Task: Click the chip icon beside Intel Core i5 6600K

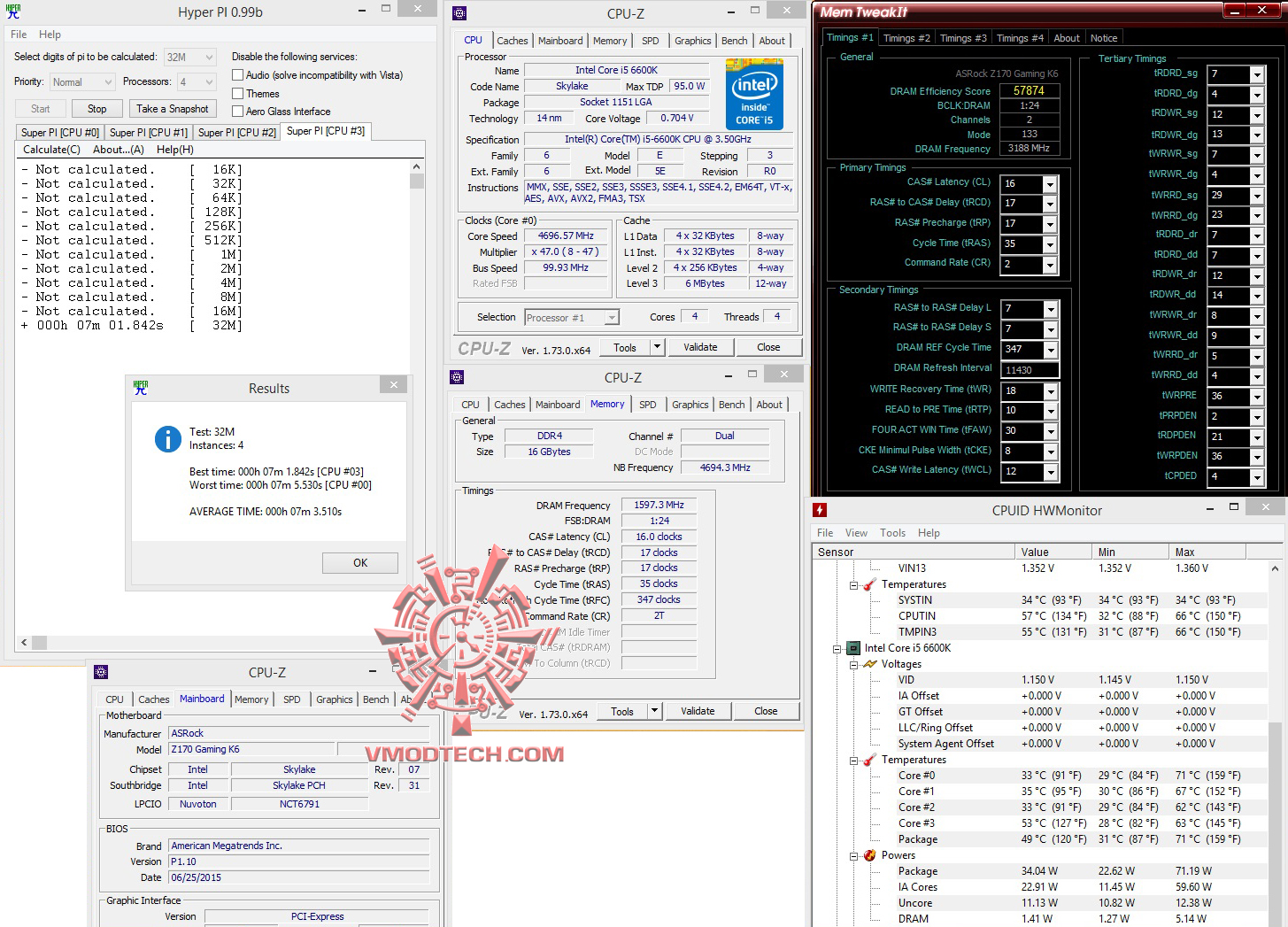Action: (853, 648)
